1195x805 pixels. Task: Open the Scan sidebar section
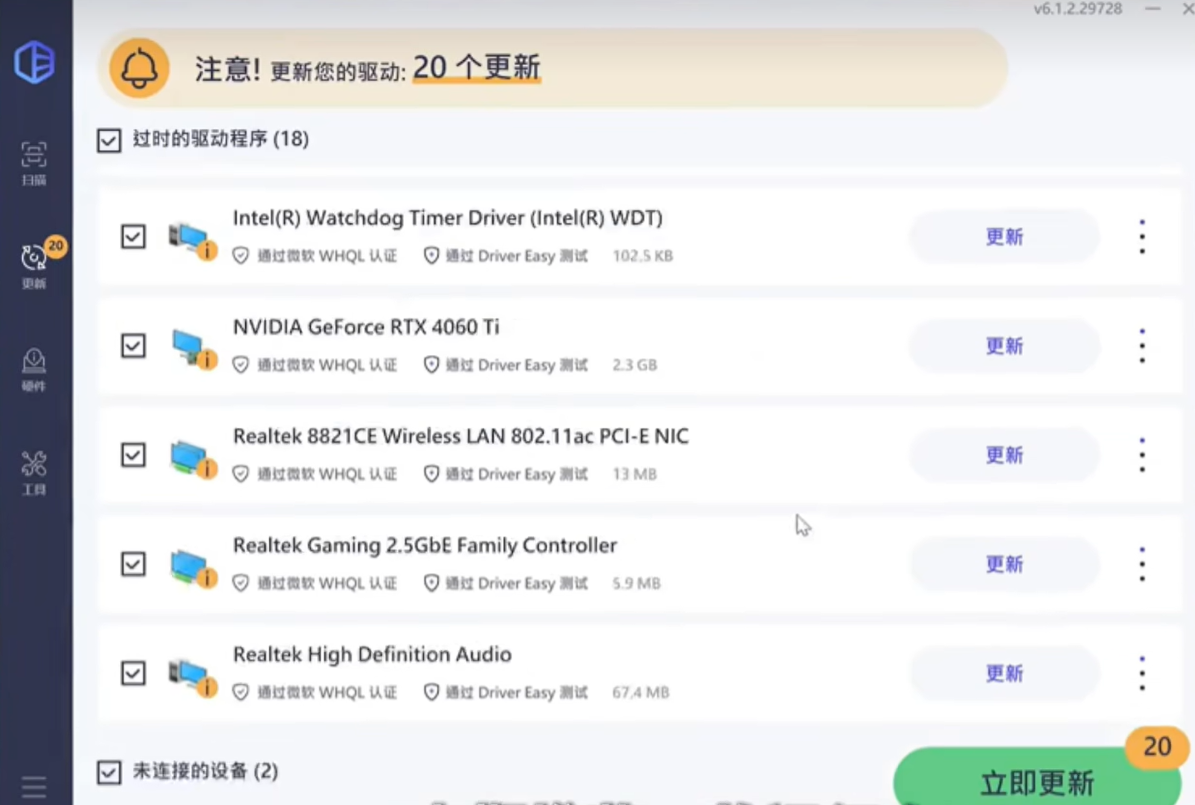34,163
